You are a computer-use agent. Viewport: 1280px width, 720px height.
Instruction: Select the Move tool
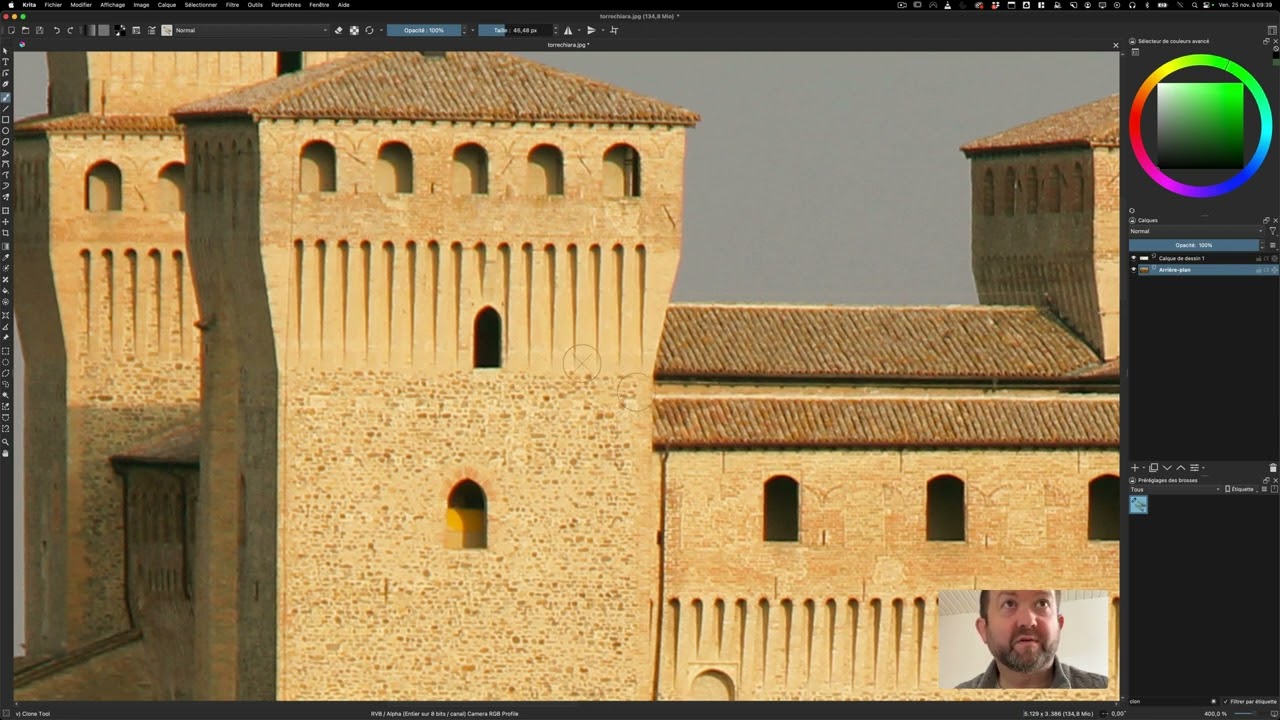[6, 221]
